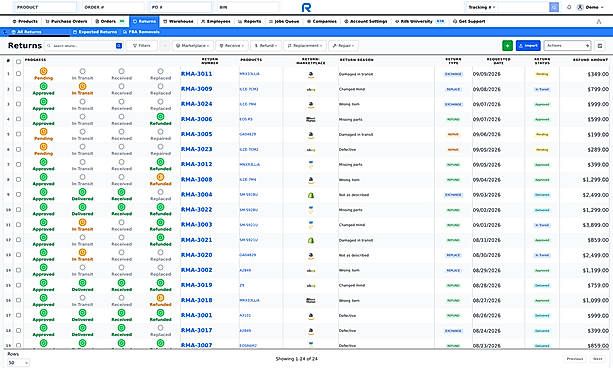Viewport: 613px width, 368px height.
Task: Click the Next pagination button
Action: (598, 359)
